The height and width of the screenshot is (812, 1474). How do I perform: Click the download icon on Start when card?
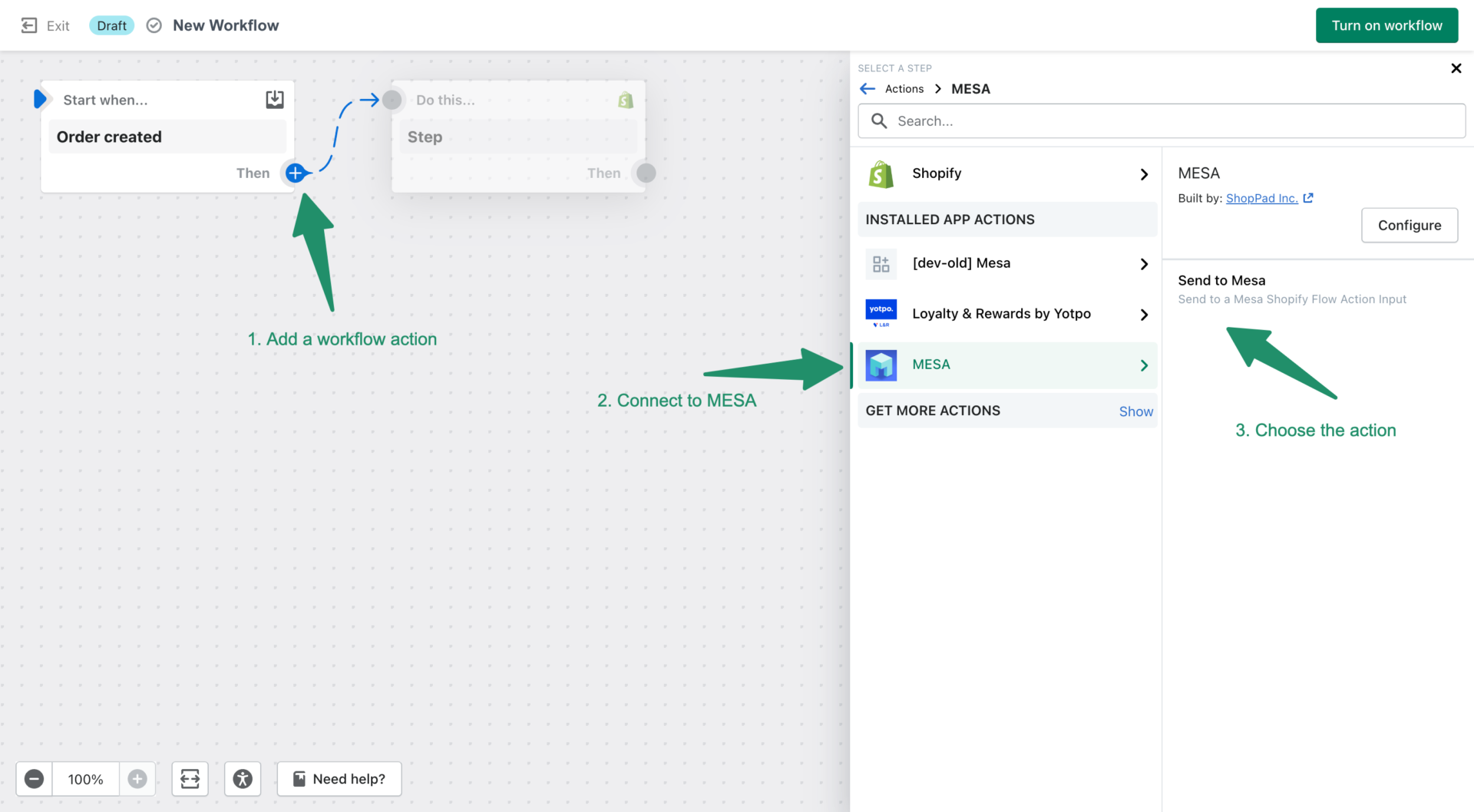point(274,99)
